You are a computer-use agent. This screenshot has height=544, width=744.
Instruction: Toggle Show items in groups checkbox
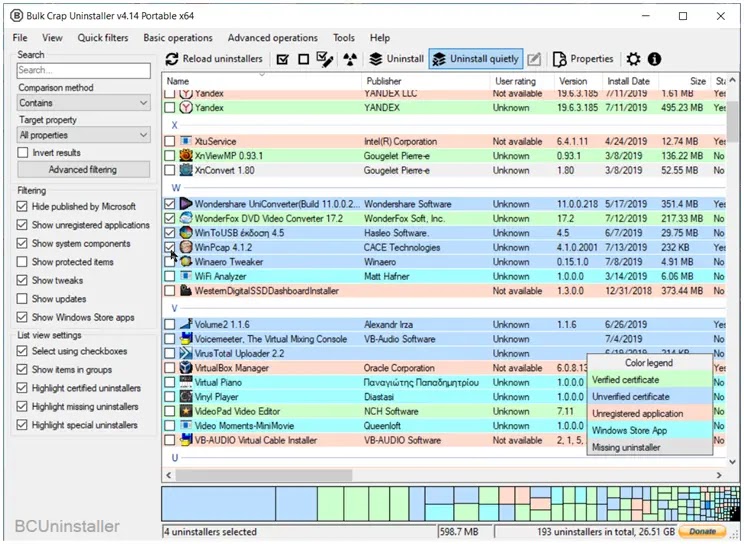(x=22, y=369)
